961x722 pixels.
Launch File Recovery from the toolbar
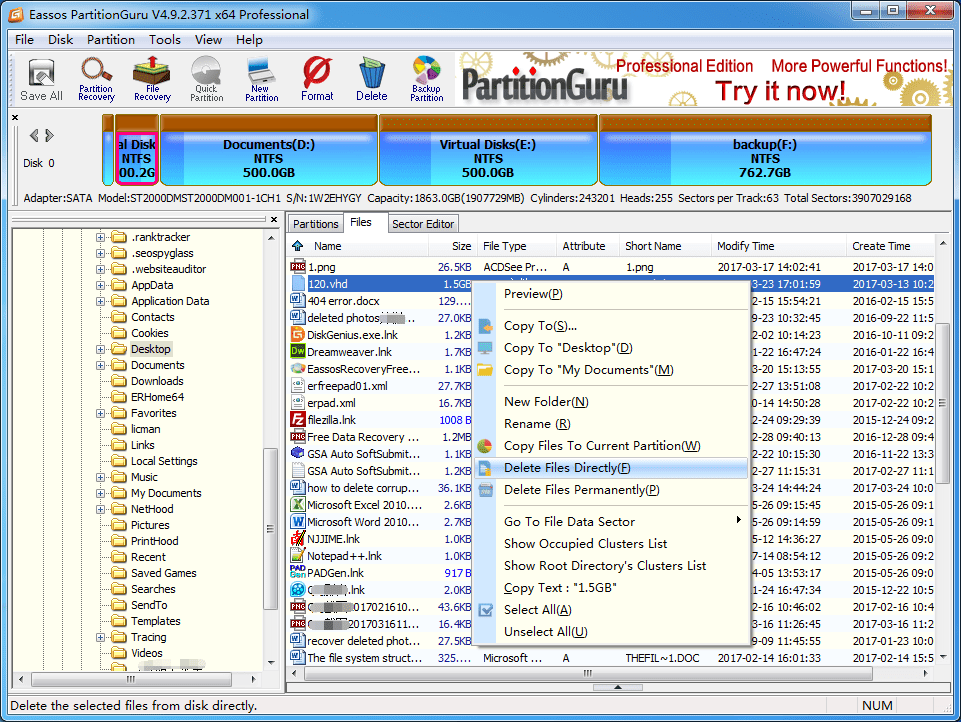coord(151,78)
